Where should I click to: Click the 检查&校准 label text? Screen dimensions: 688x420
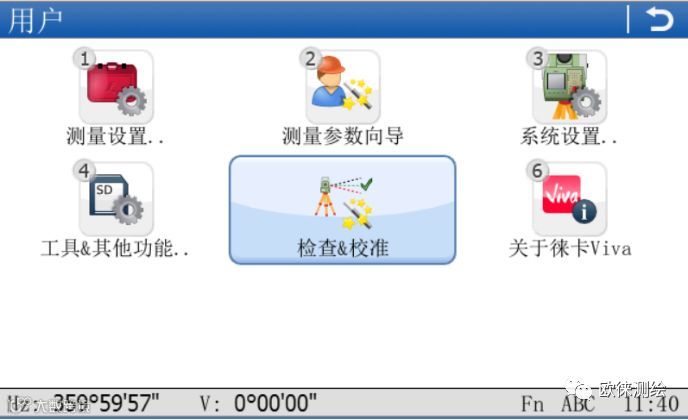point(343,248)
